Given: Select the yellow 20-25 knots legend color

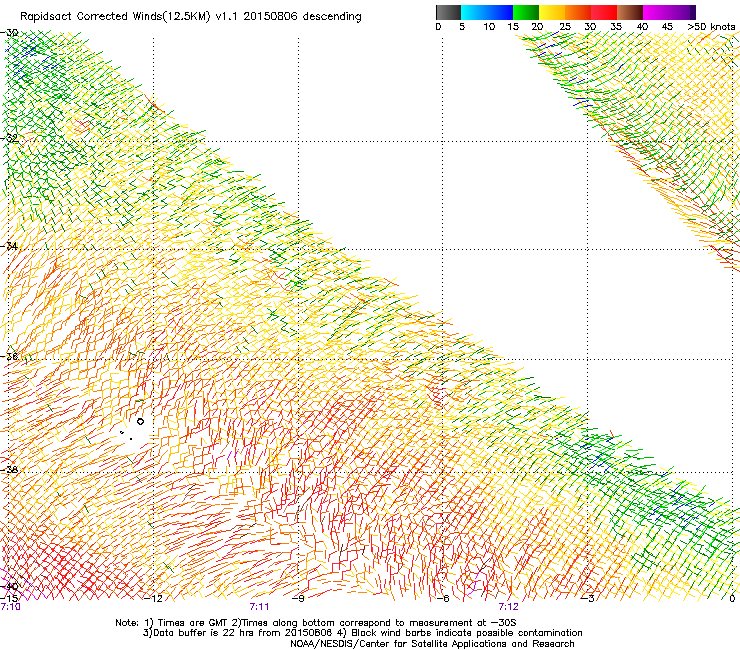Looking at the screenshot, I should pyautogui.click(x=552, y=12).
